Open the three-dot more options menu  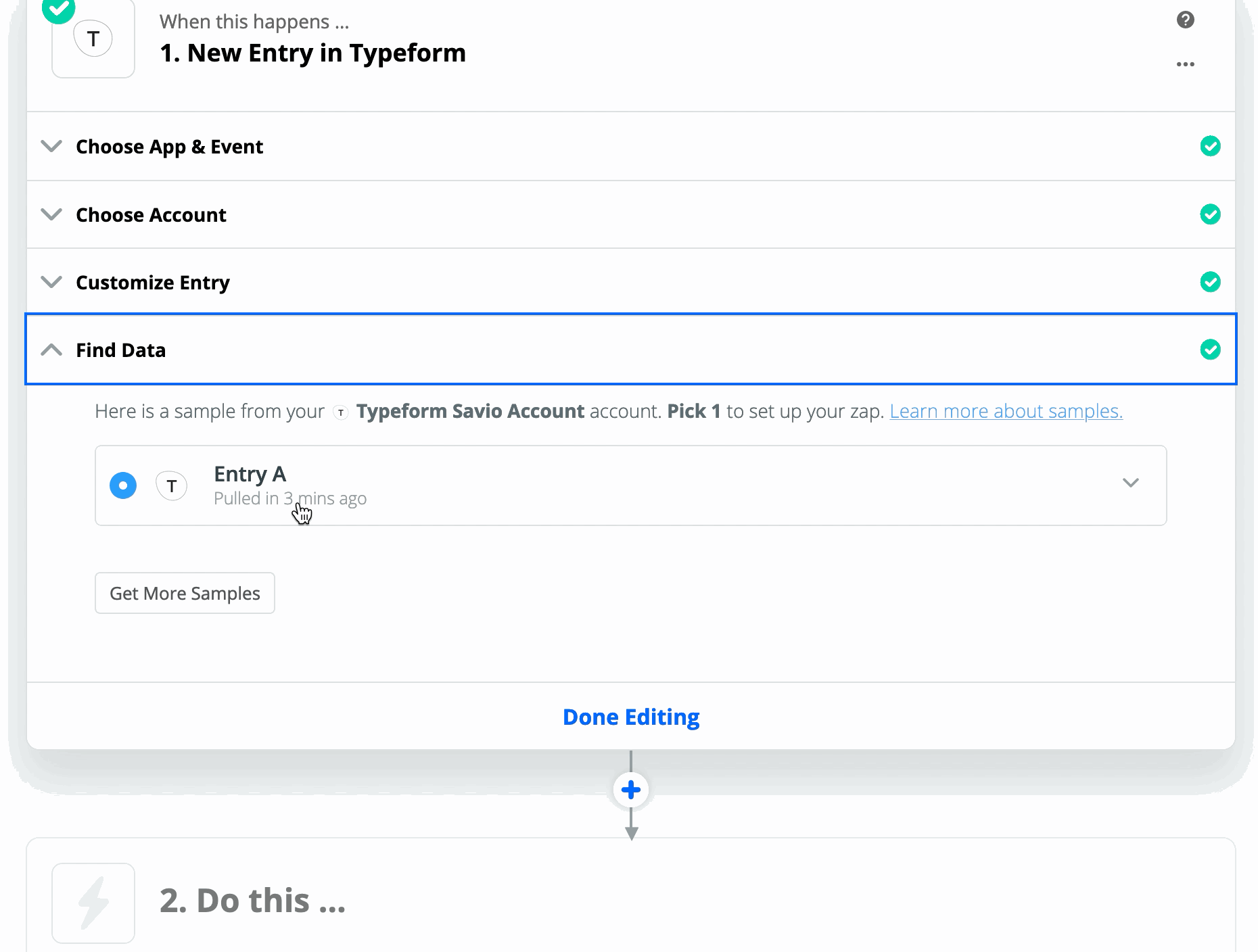click(x=1185, y=64)
